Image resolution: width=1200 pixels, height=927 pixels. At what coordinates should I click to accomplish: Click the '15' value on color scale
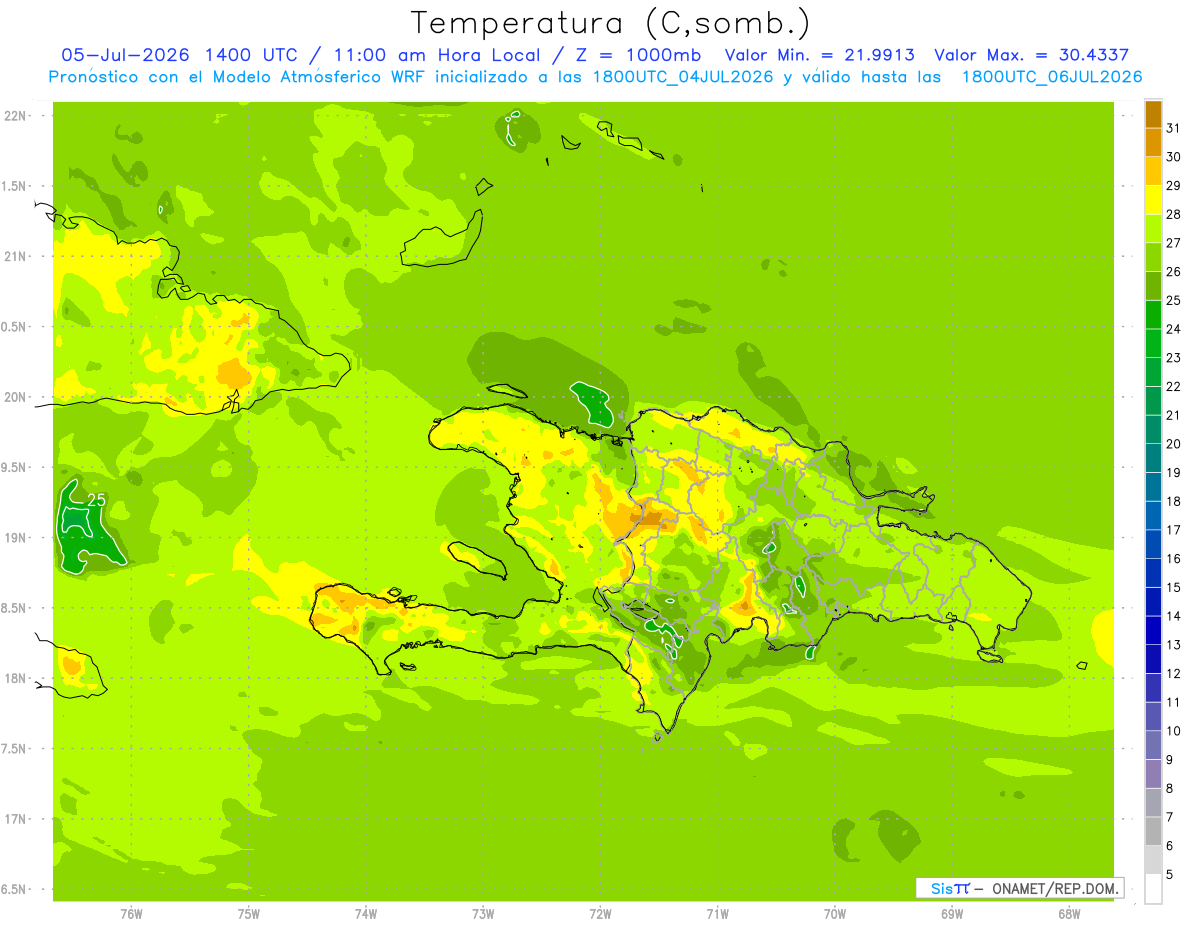(1173, 587)
